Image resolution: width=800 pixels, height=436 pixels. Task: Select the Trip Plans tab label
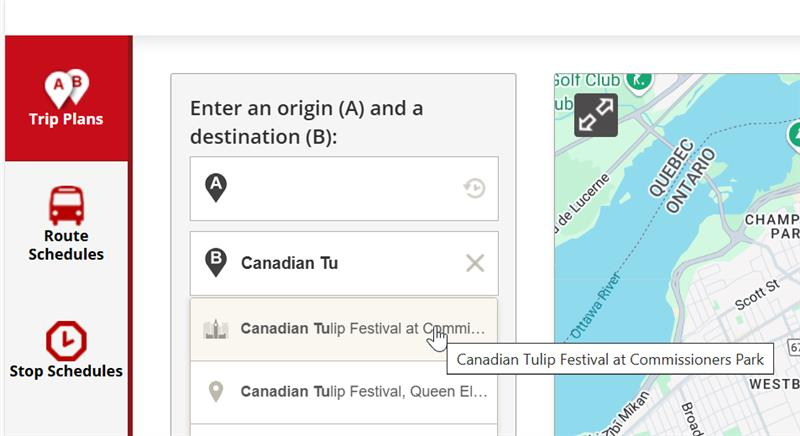click(x=66, y=119)
